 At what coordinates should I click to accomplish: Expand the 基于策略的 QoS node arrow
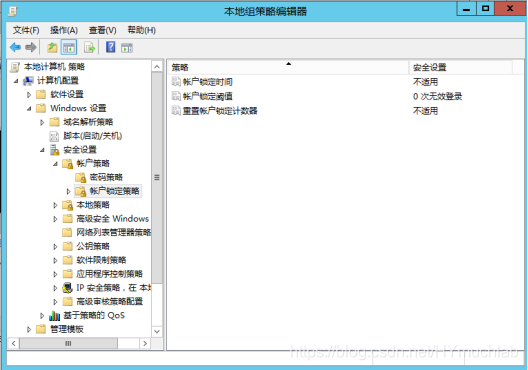[x=42, y=315]
